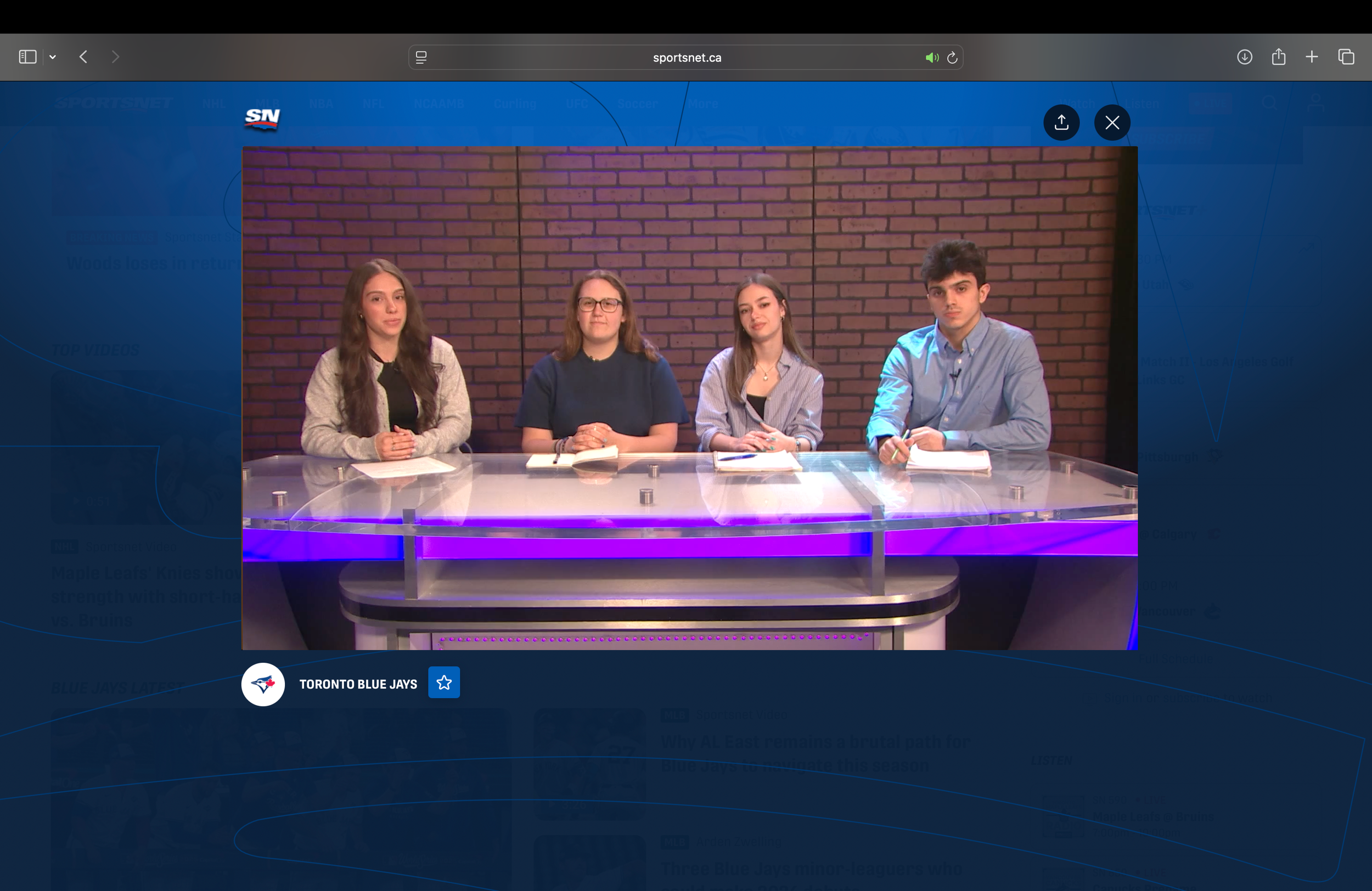This screenshot has height=891, width=1372.
Task: Share this video with overlay share icon
Action: [1061, 122]
